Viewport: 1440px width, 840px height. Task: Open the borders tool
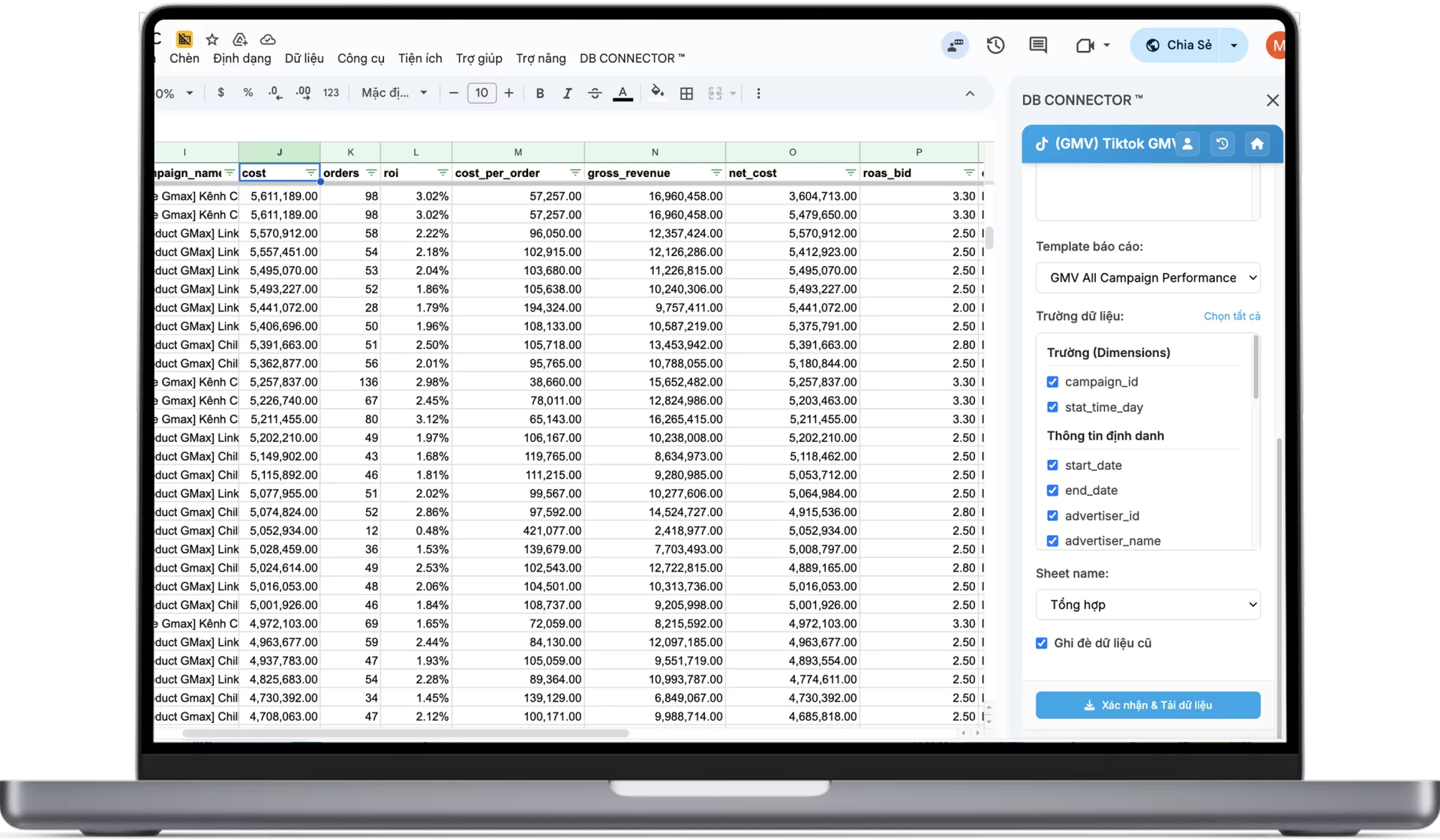point(686,93)
